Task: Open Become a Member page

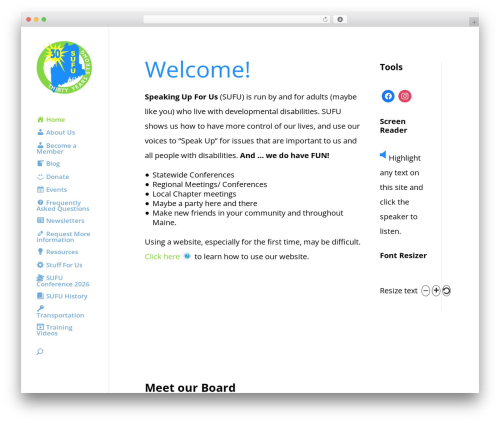Action: (57, 148)
